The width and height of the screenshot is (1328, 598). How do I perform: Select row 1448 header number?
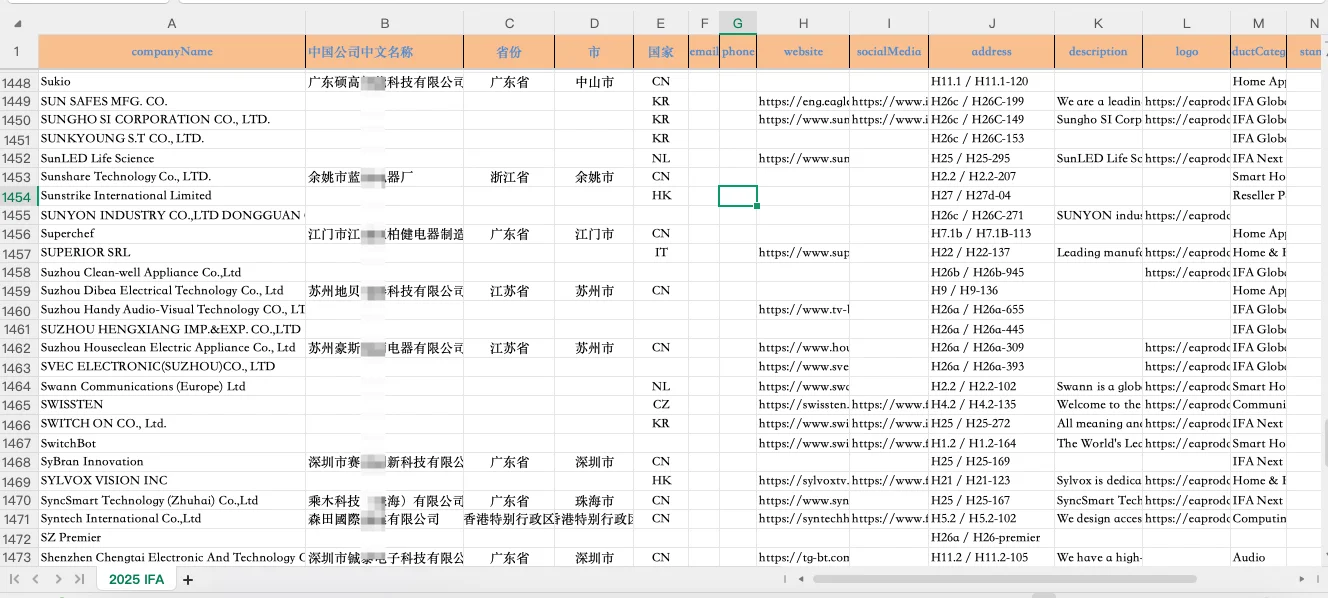tap(18, 83)
